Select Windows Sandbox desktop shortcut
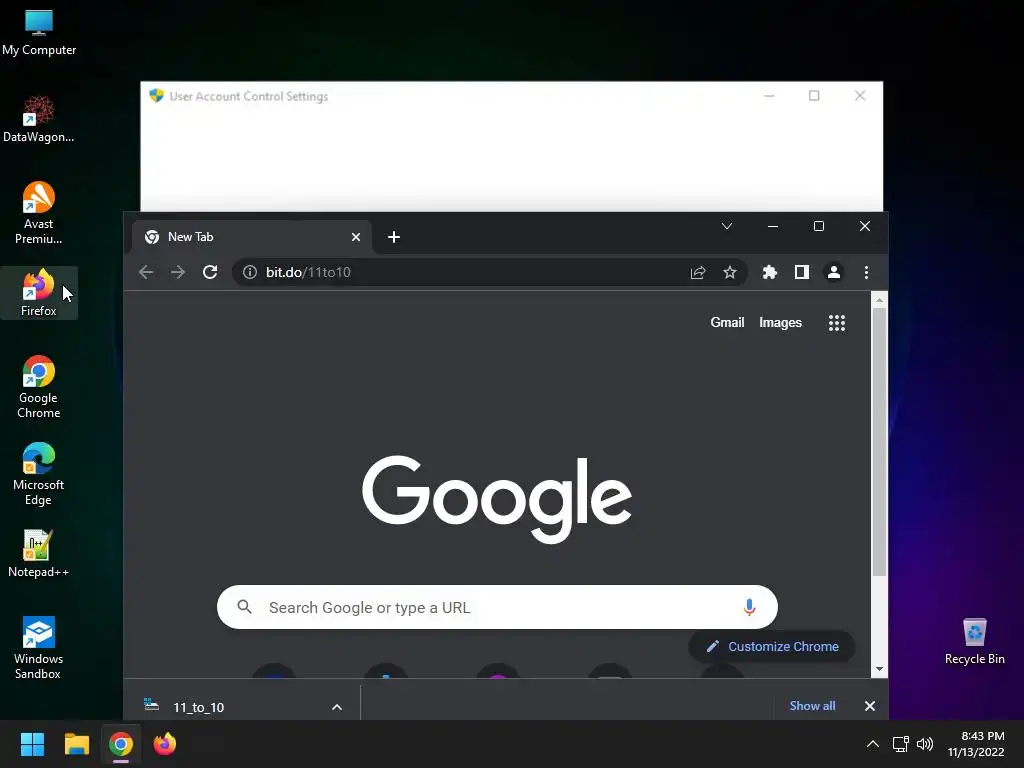The height and width of the screenshot is (768, 1024). click(x=38, y=648)
